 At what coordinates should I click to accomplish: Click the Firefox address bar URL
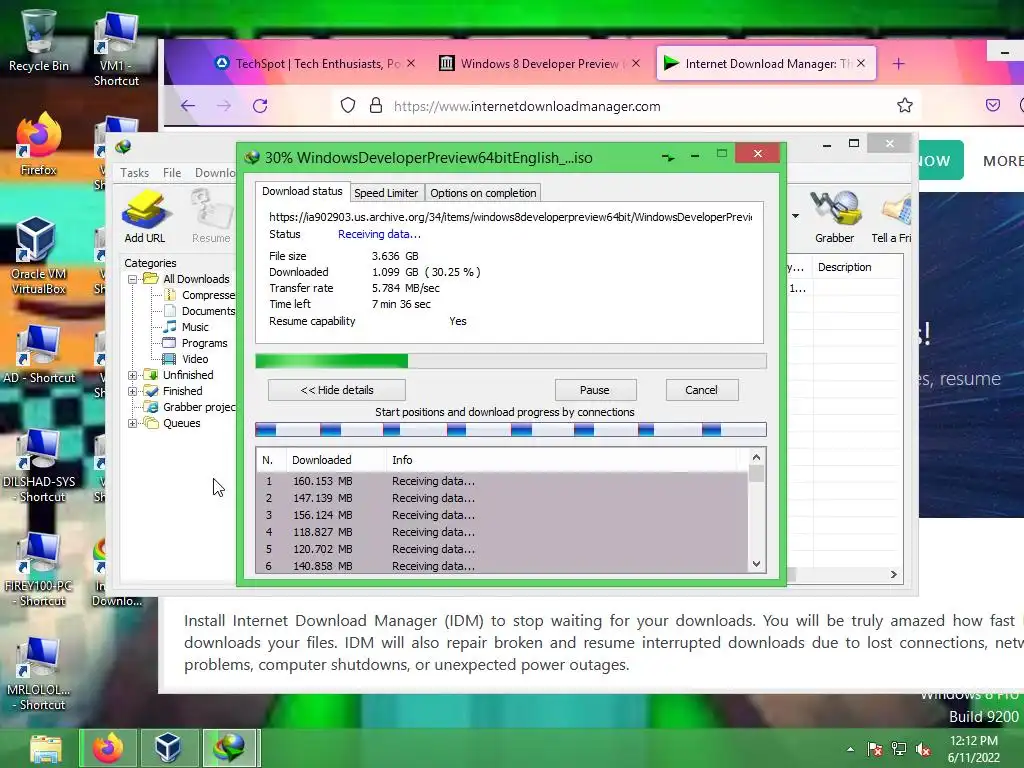pos(527,106)
